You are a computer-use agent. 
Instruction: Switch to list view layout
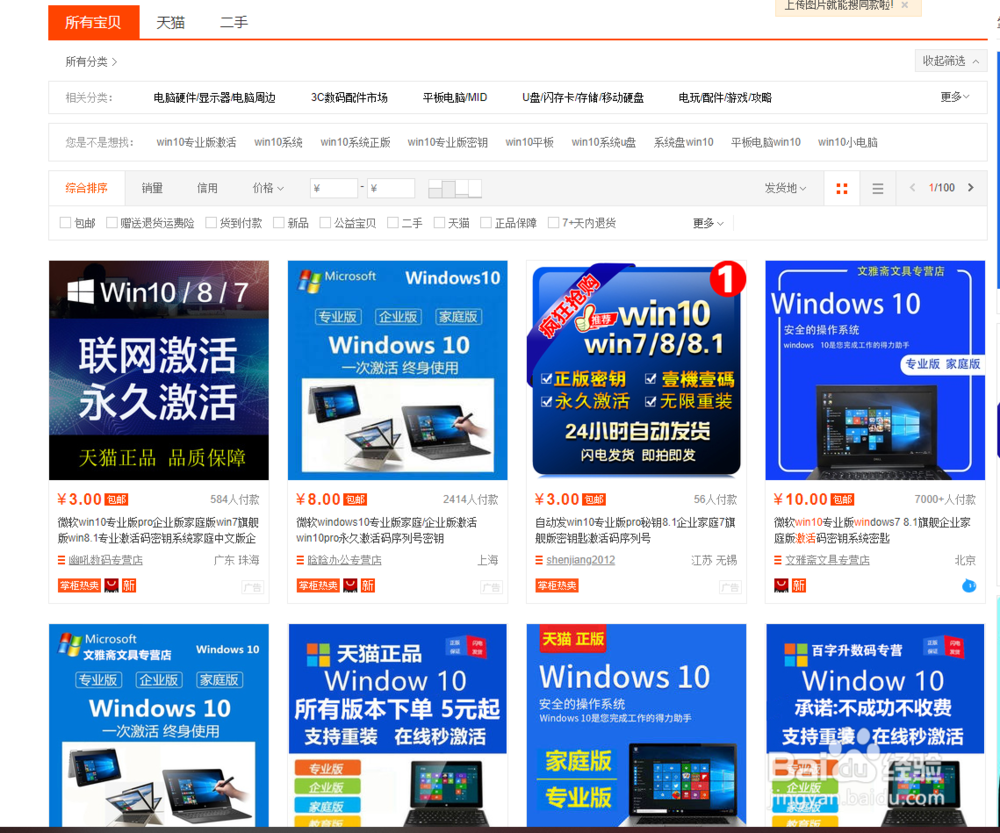[x=877, y=188]
